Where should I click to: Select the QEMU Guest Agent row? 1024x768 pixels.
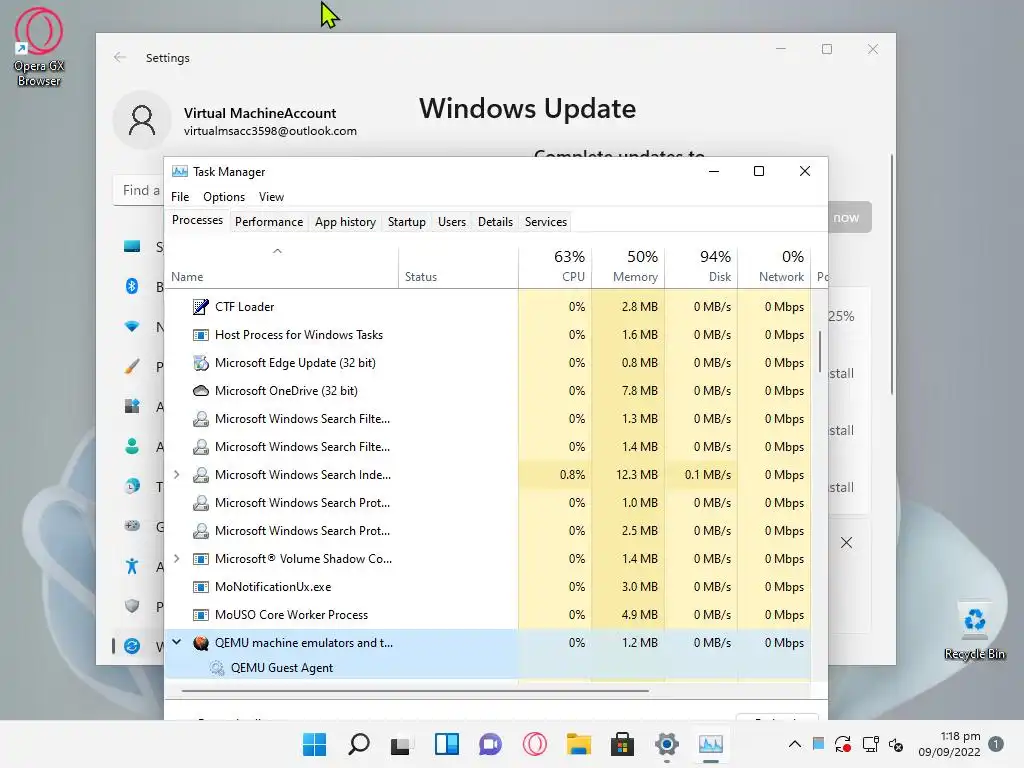487,667
